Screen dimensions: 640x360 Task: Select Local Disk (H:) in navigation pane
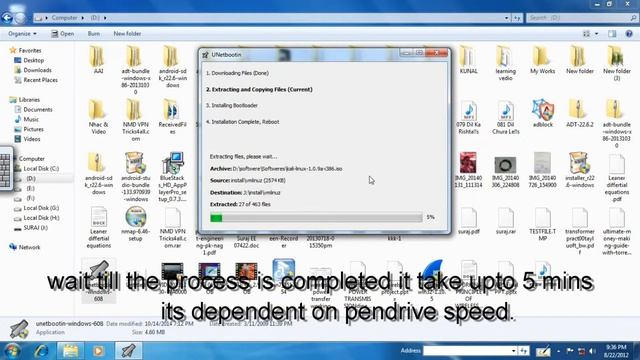pyautogui.click(x=37, y=218)
